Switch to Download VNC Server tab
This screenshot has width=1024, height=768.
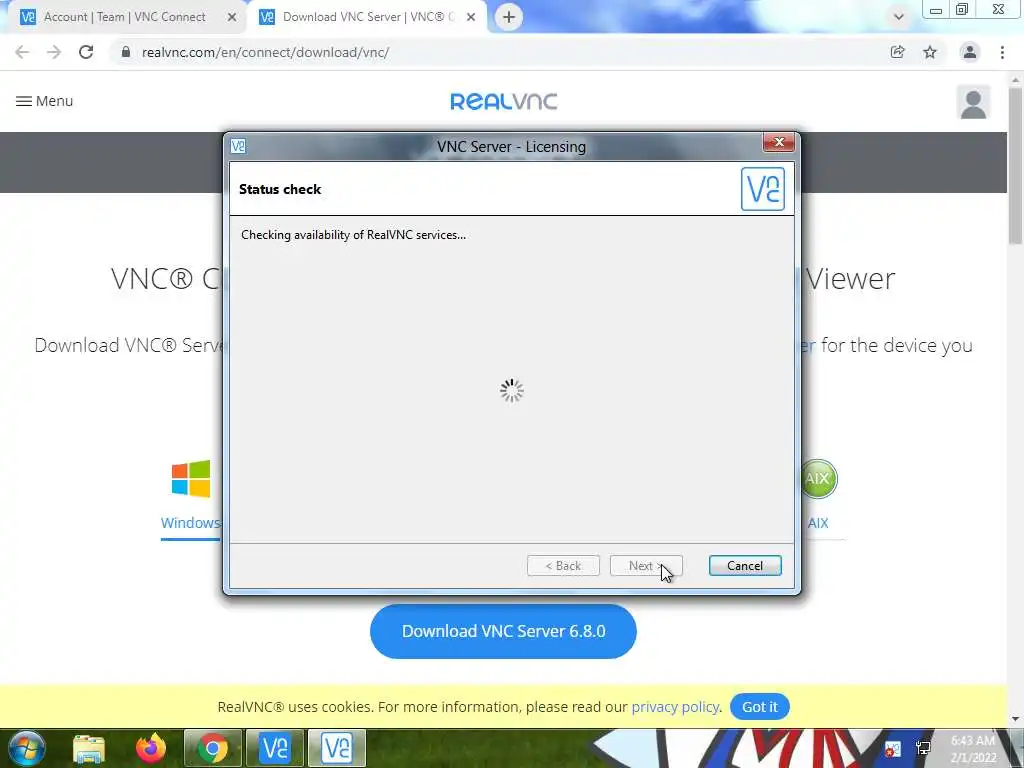[x=367, y=17]
